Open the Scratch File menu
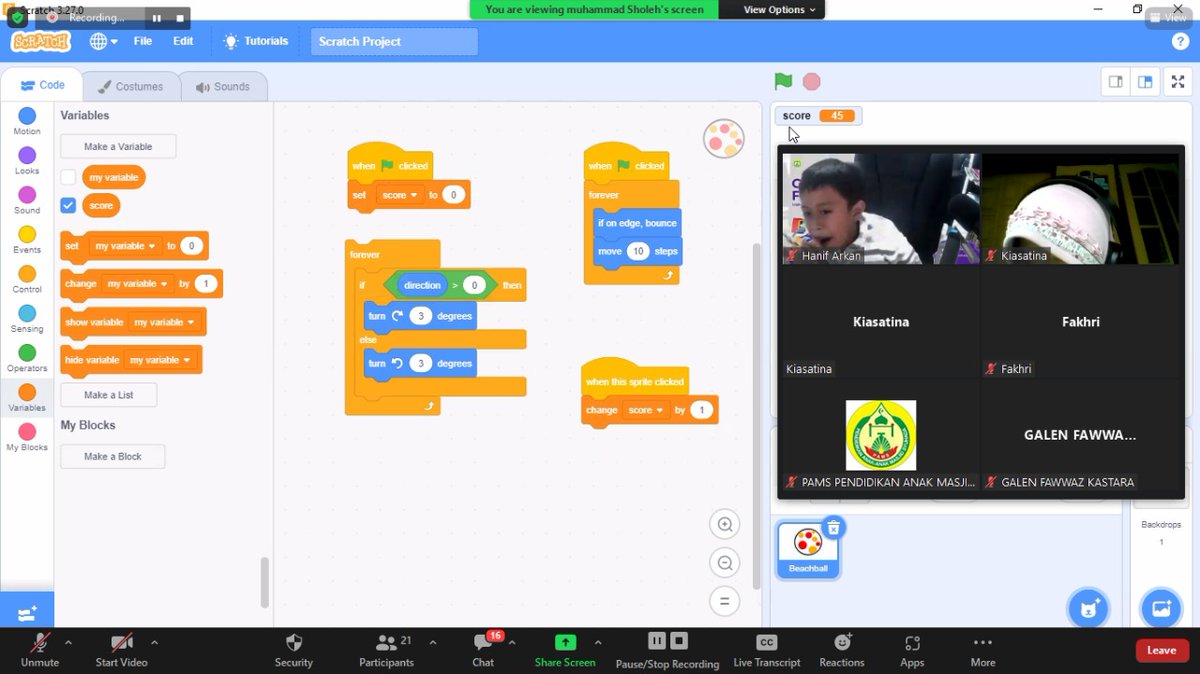 tap(143, 42)
